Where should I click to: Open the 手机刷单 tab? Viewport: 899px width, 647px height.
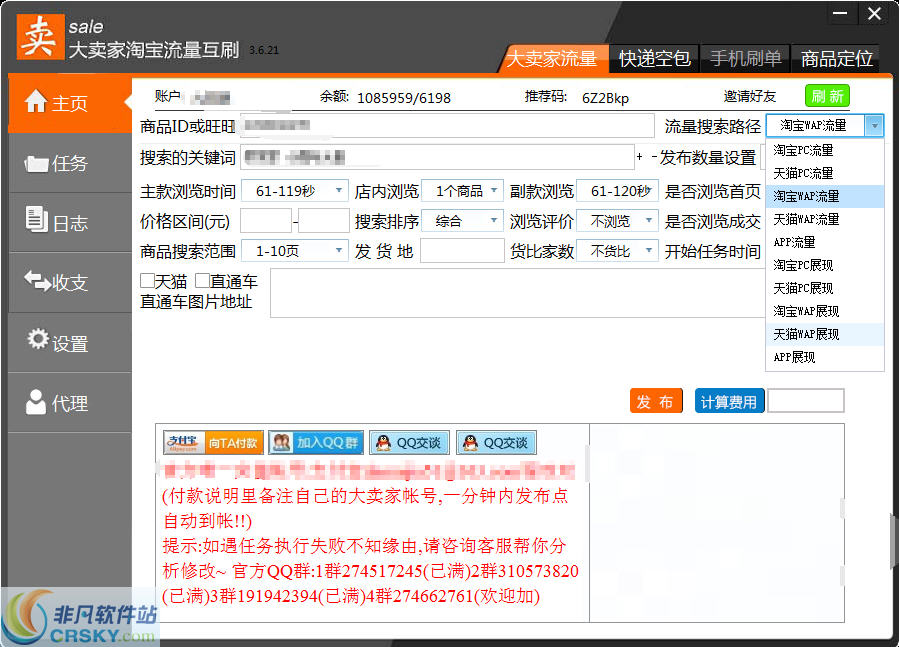click(x=745, y=58)
